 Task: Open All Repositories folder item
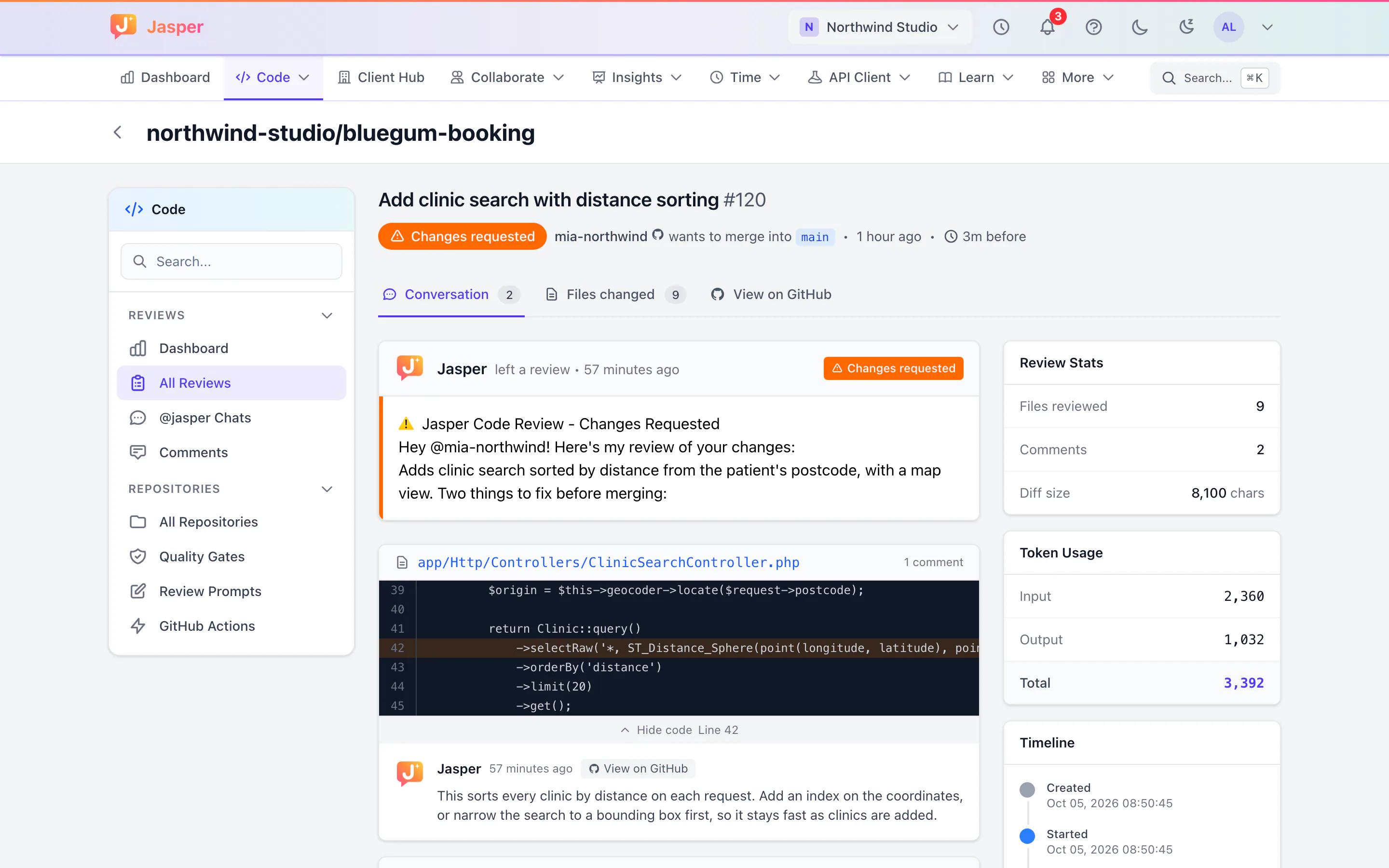231,522
